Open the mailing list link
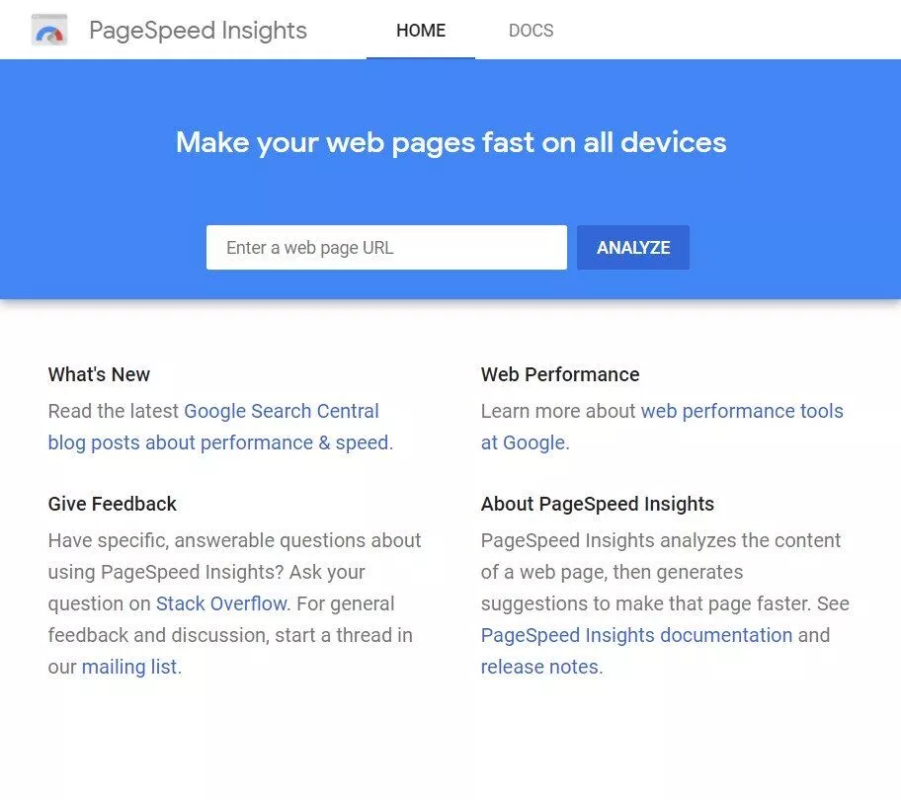The width and height of the screenshot is (901, 800). pos(129,667)
